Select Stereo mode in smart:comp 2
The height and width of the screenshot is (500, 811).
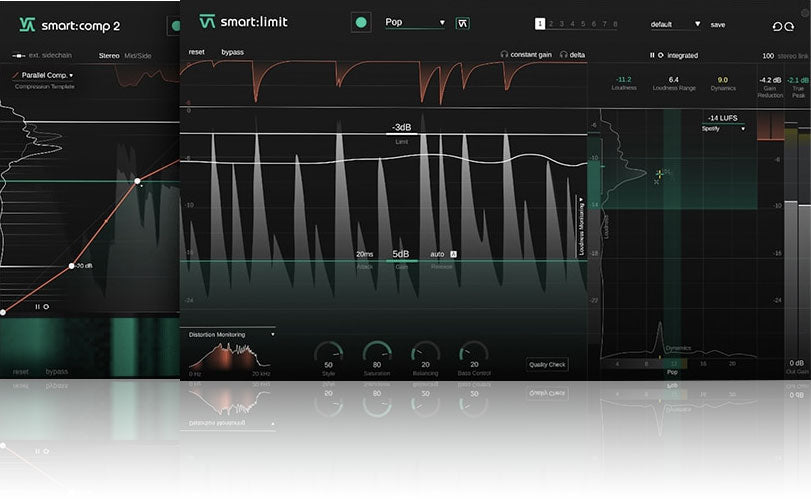[109, 55]
